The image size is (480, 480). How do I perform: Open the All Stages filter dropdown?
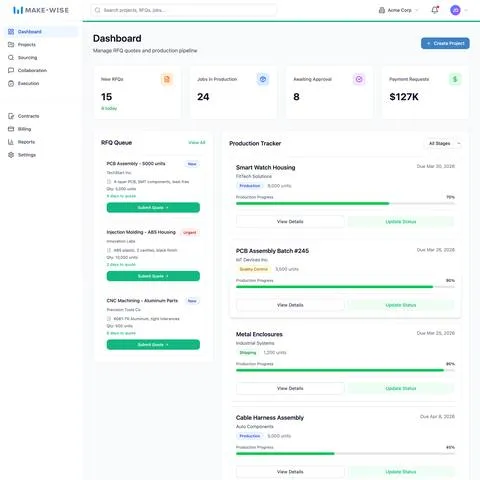pyautogui.click(x=444, y=143)
